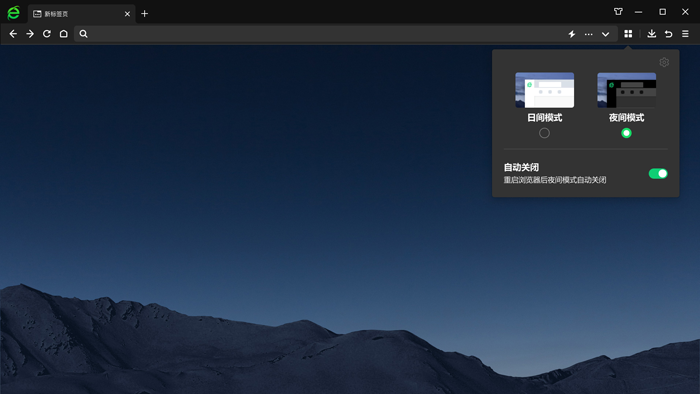This screenshot has width=700, height=394.
Task: Open night mode settings gear
Action: [664, 62]
